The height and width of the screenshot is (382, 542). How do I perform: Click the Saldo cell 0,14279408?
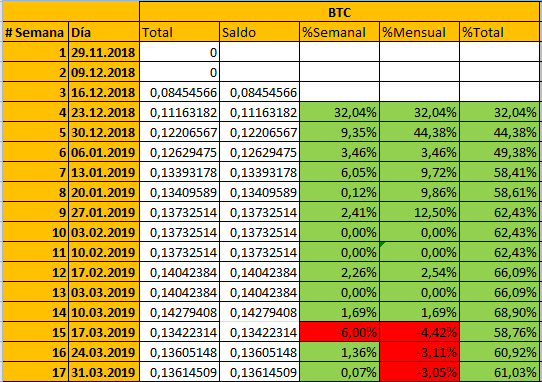[259, 312]
